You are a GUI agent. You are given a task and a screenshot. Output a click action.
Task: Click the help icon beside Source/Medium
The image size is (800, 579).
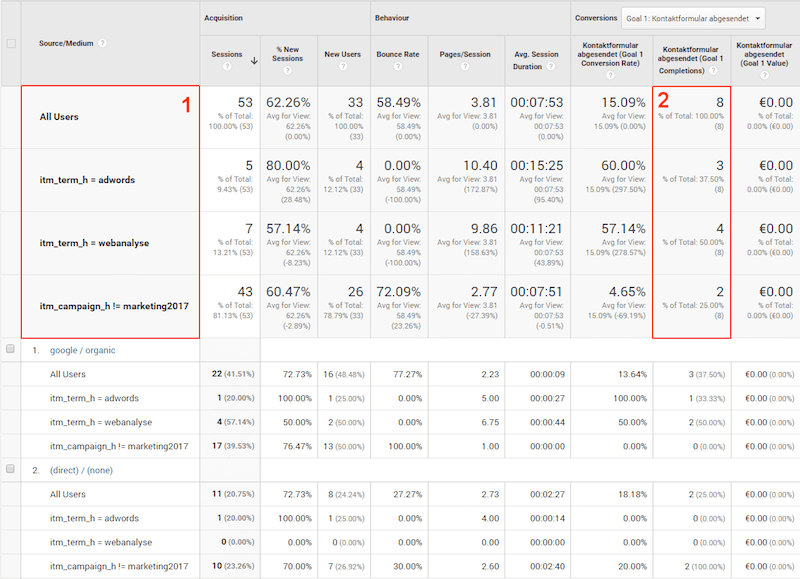pos(103,43)
